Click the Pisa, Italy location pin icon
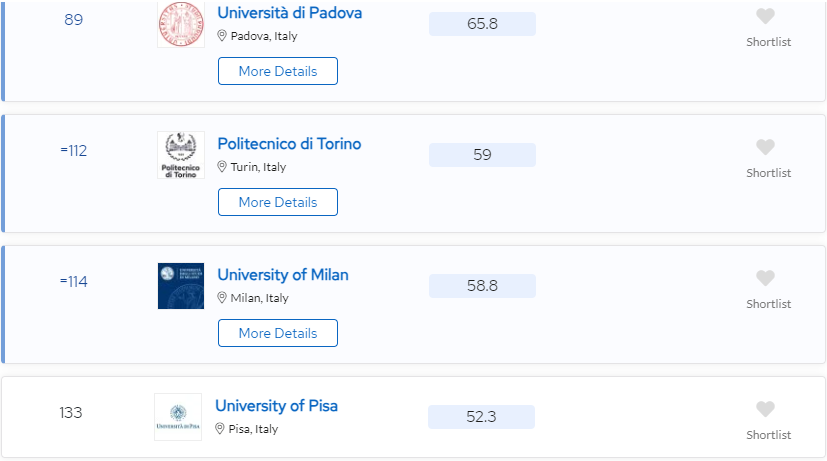The width and height of the screenshot is (827, 461). tap(220, 428)
